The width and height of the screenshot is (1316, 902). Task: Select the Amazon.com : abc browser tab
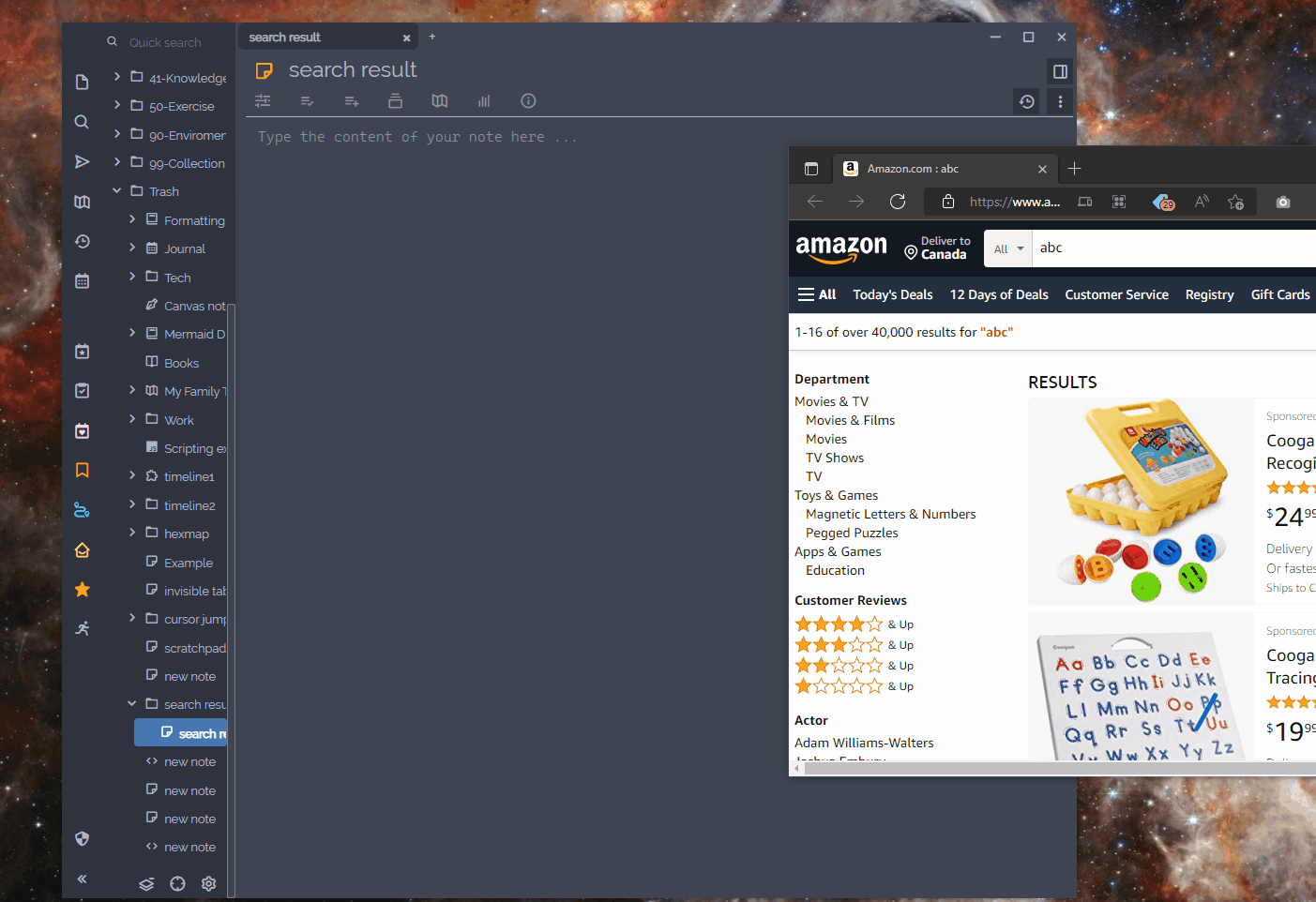(x=945, y=169)
